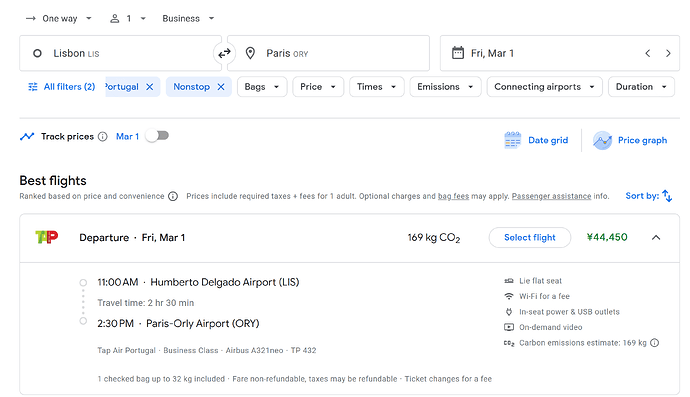The width and height of the screenshot is (690, 397).
Task: Collapse the TAP flight details
Action: [x=656, y=238]
